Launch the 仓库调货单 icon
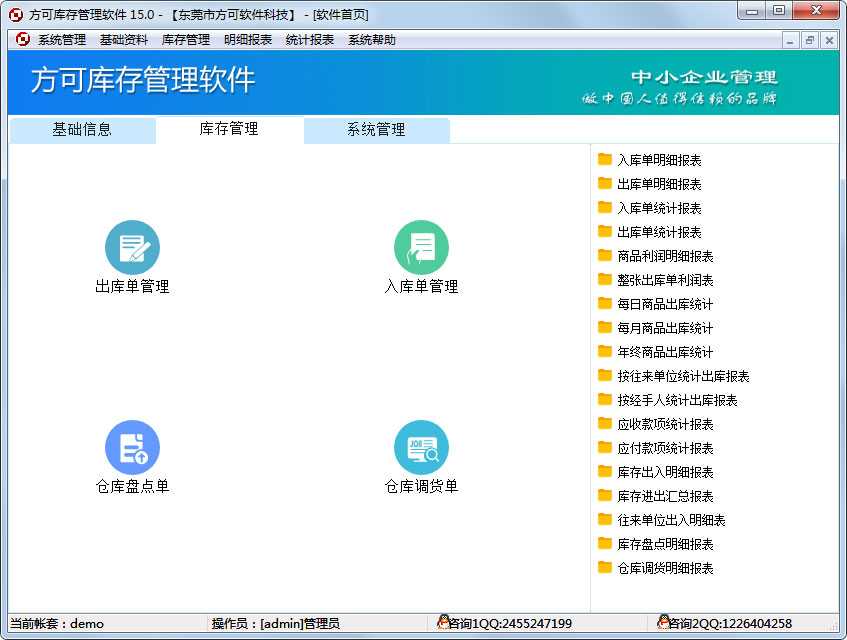Screen dimensions: 847x640 tap(421, 447)
